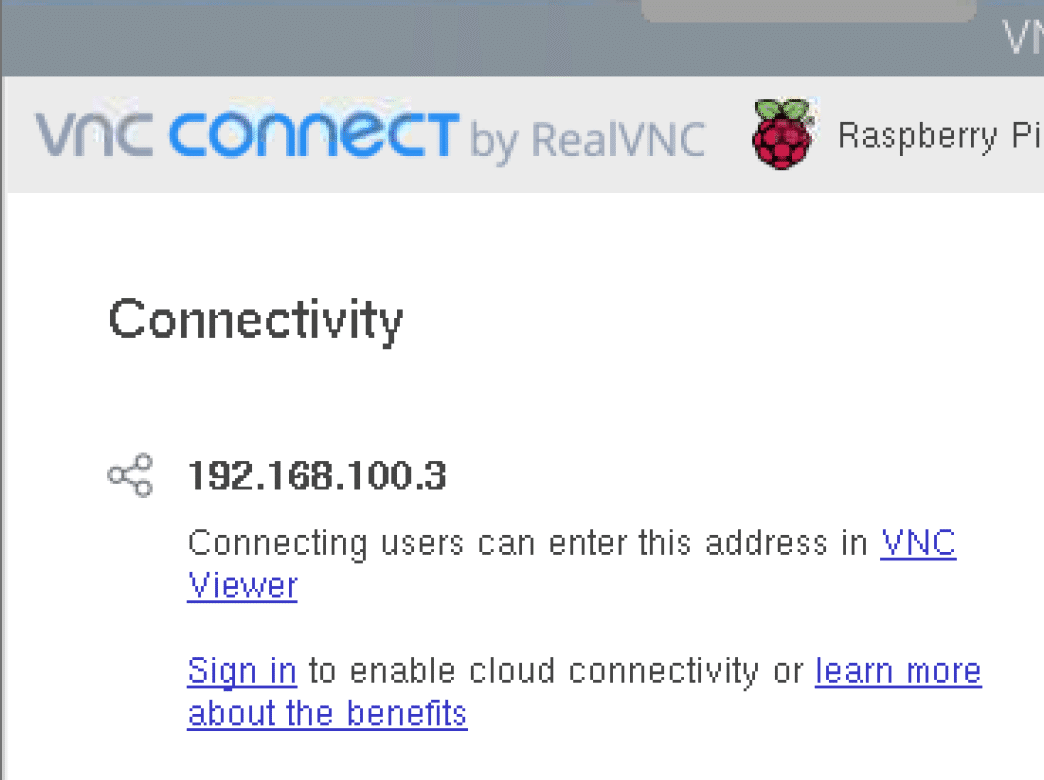
Task: Click the left window border edge
Action: 3,426
